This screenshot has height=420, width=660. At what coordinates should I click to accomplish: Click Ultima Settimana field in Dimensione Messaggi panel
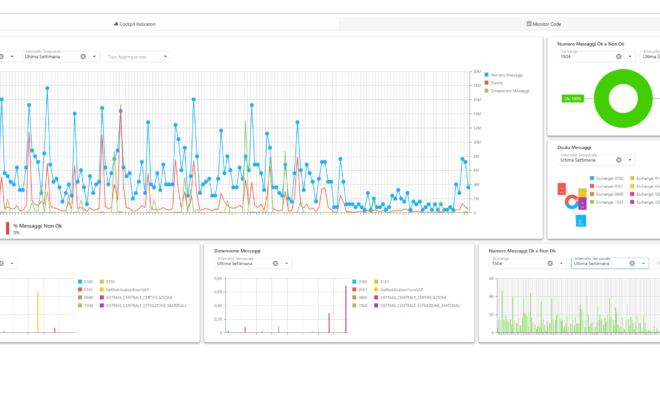point(253,263)
